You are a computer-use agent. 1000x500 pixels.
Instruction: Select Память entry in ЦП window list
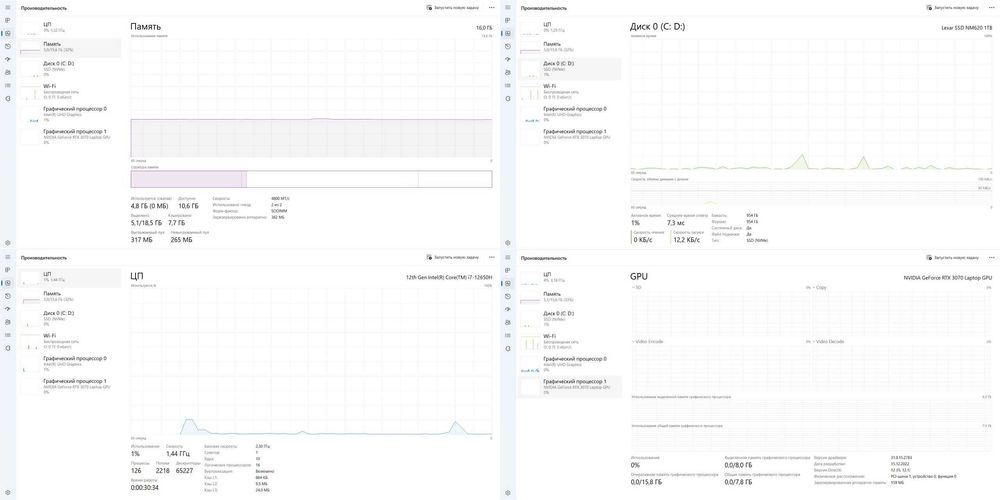pos(70,296)
